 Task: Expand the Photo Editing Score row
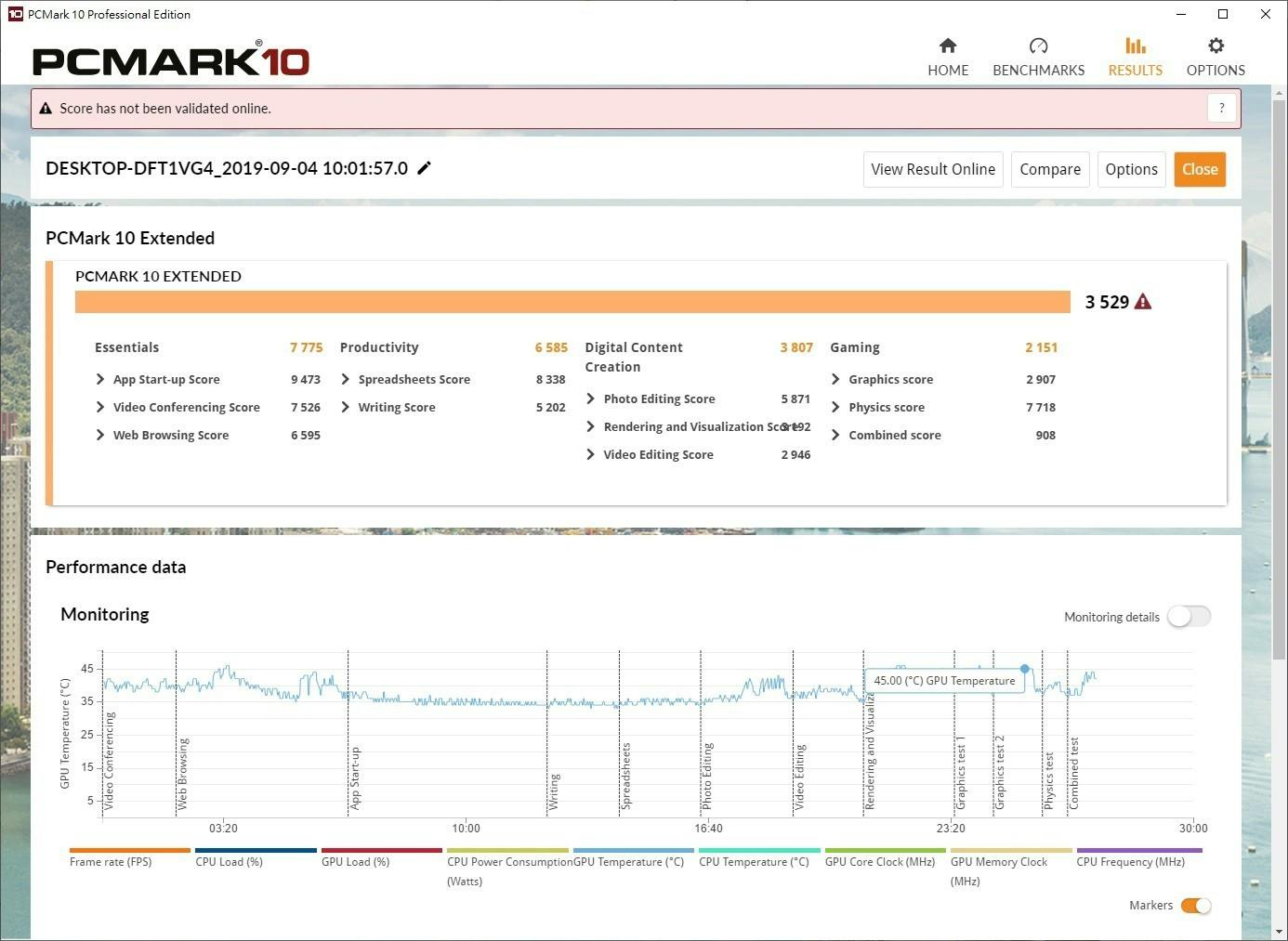[591, 399]
